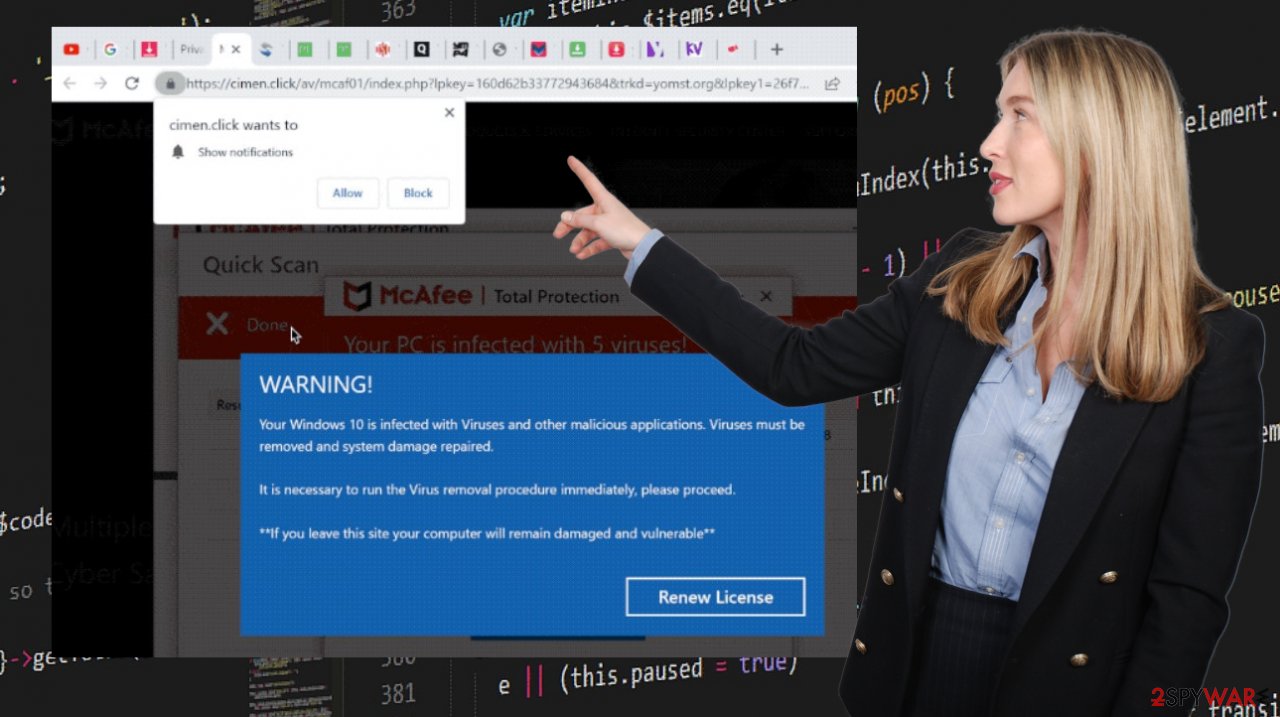Click the "WARNING!" heading
Screen dimensions: 1280x717
point(316,385)
